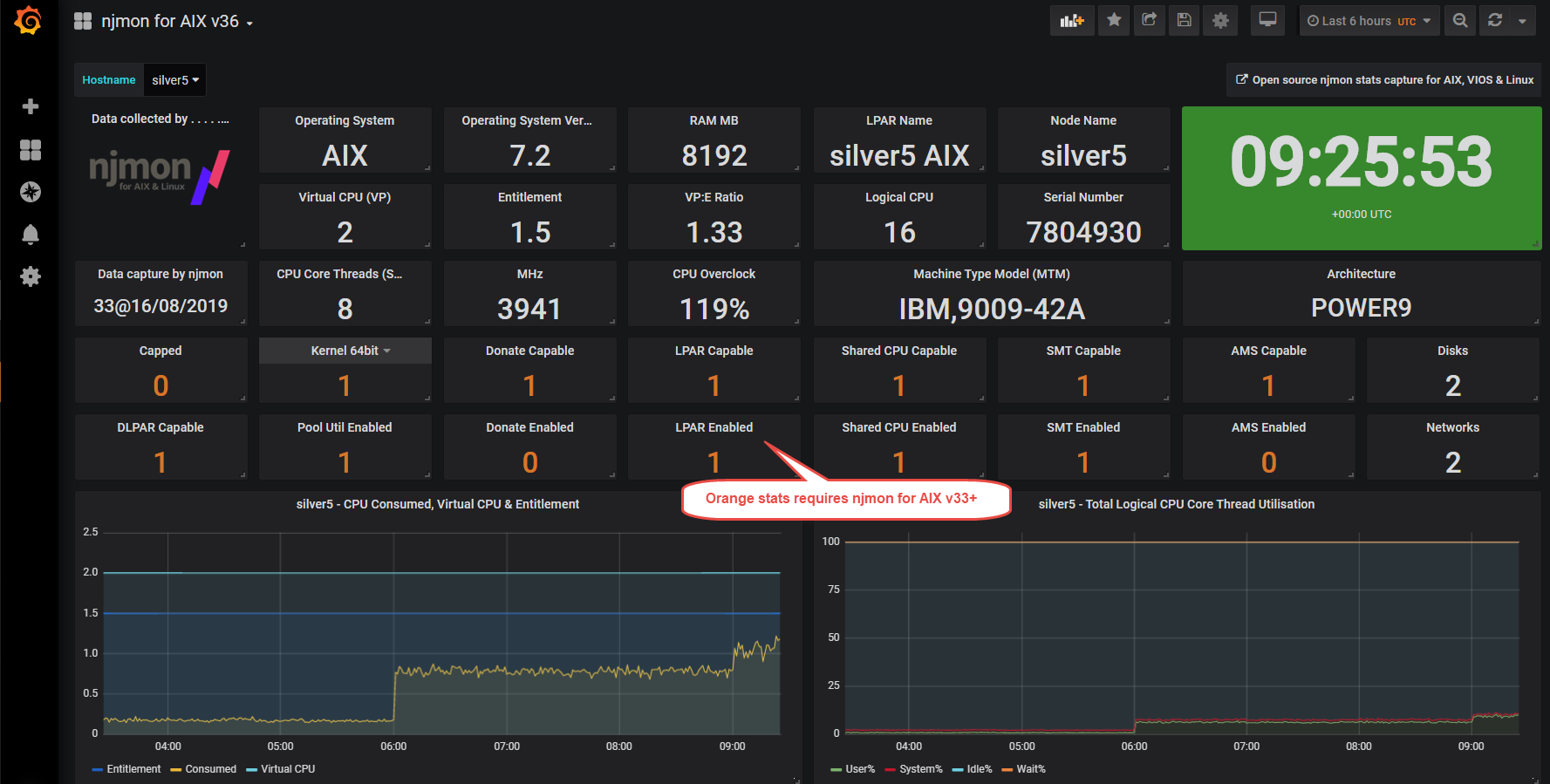Viewport: 1550px width, 784px height.
Task: Open Explore compass icon in sidebar
Action: [31, 192]
